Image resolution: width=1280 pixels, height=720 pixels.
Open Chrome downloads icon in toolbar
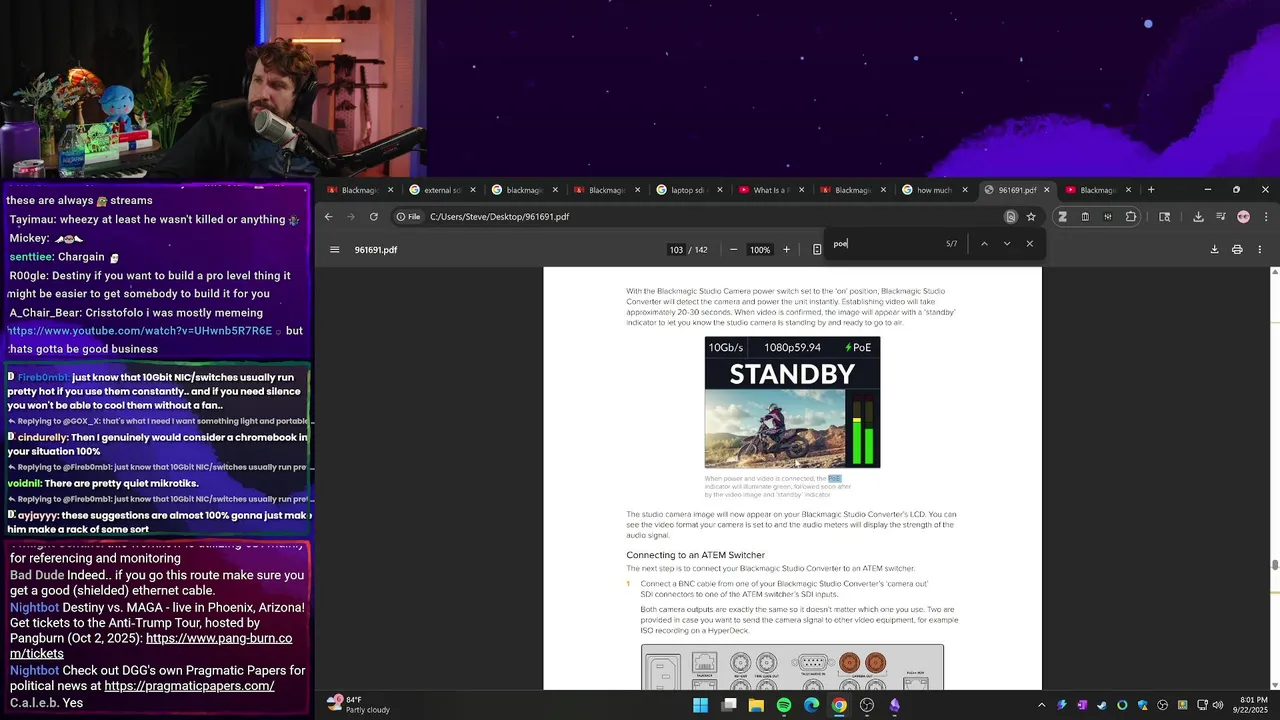click(x=1198, y=217)
